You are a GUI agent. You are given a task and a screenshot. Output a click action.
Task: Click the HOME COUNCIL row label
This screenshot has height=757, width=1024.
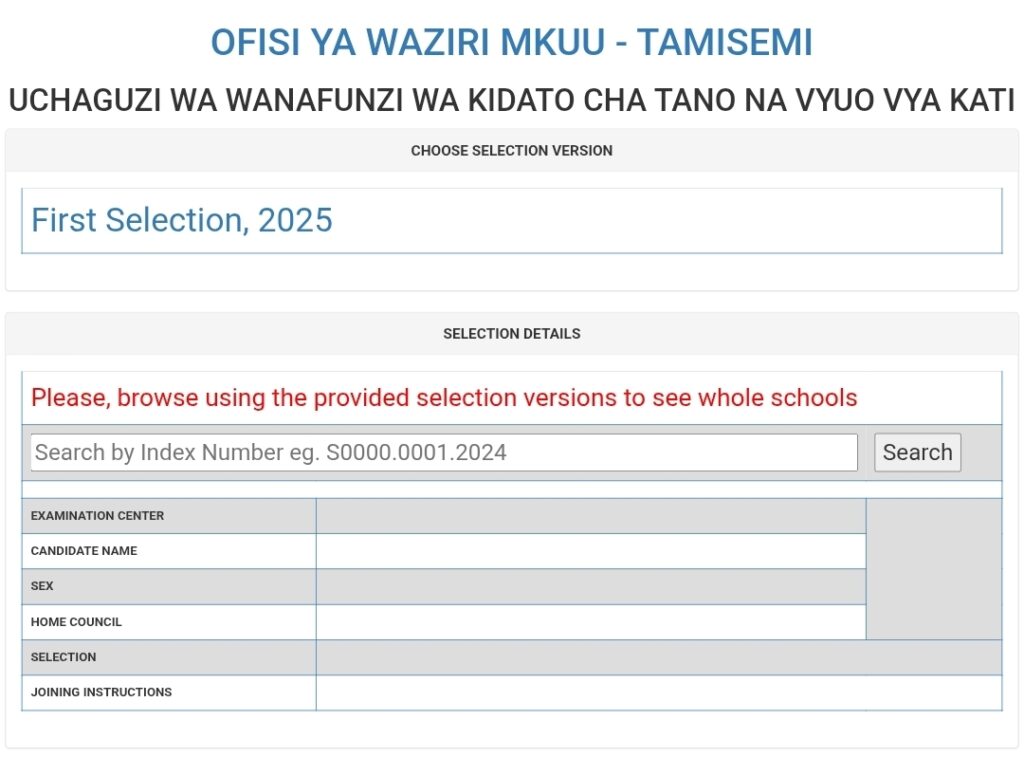(77, 622)
